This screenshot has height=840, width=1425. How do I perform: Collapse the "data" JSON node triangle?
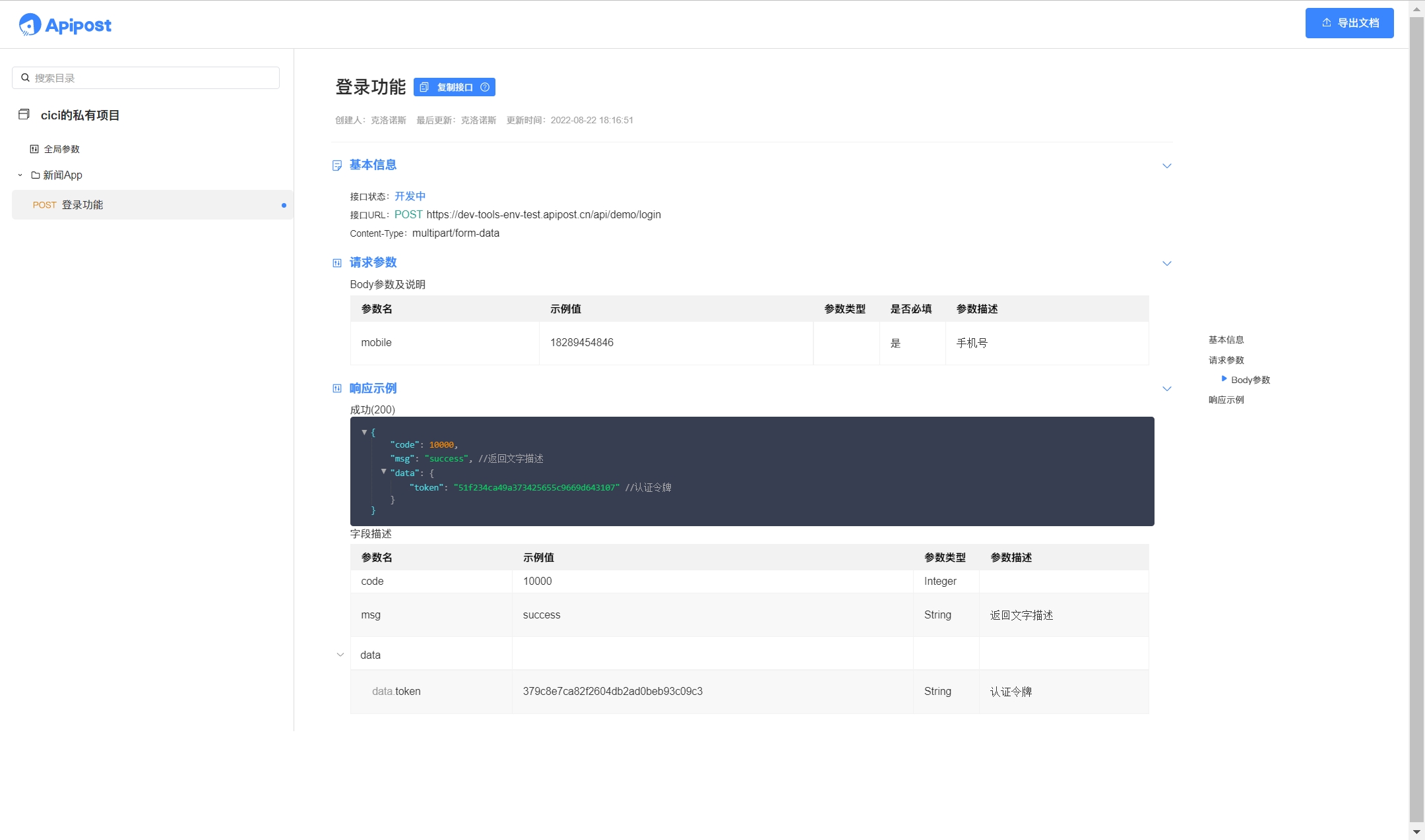pos(383,472)
